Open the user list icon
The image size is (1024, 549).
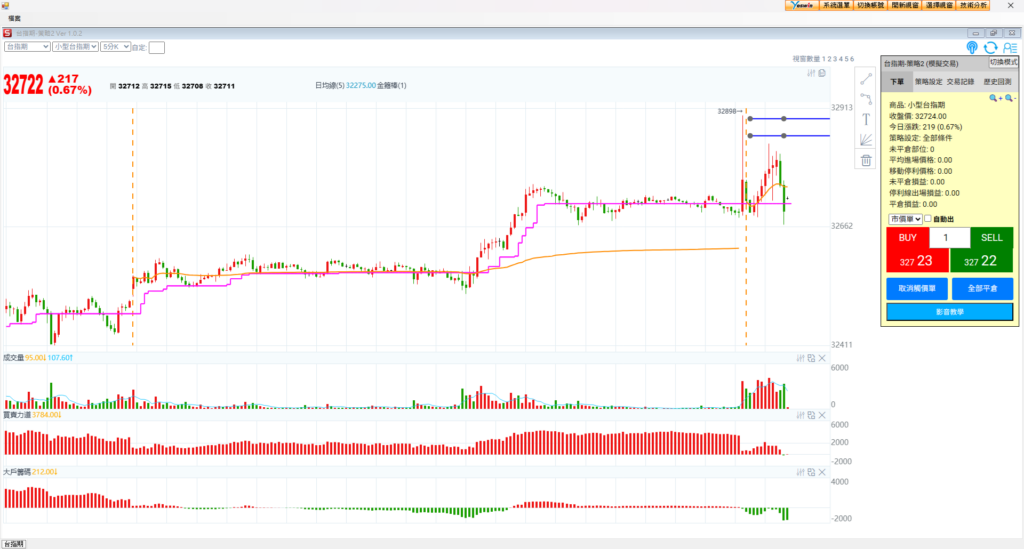[1010, 47]
